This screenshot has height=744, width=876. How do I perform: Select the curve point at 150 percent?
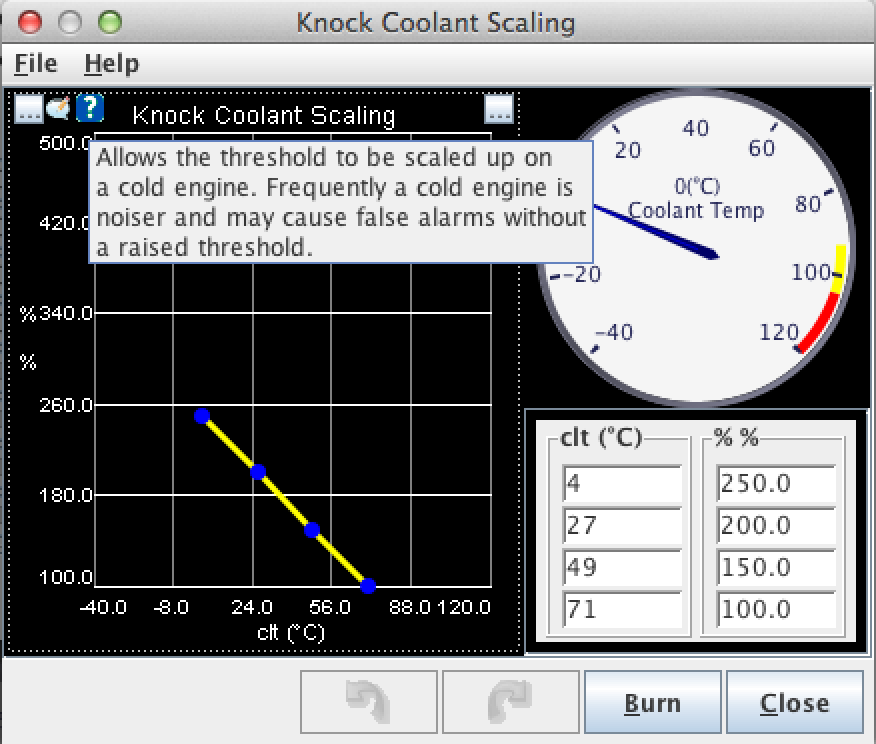[x=312, y=530]
